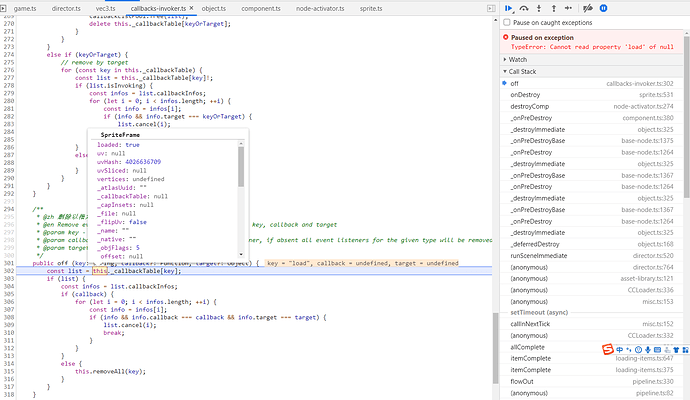Deactivate all breakpoints

(587, 8)
